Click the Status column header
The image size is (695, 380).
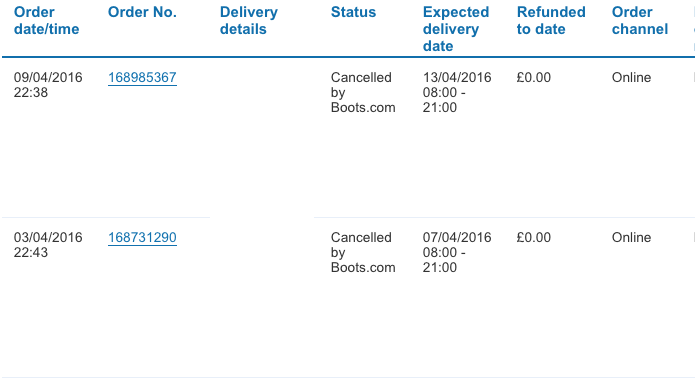pyautogui.click(x=353, y=12)
